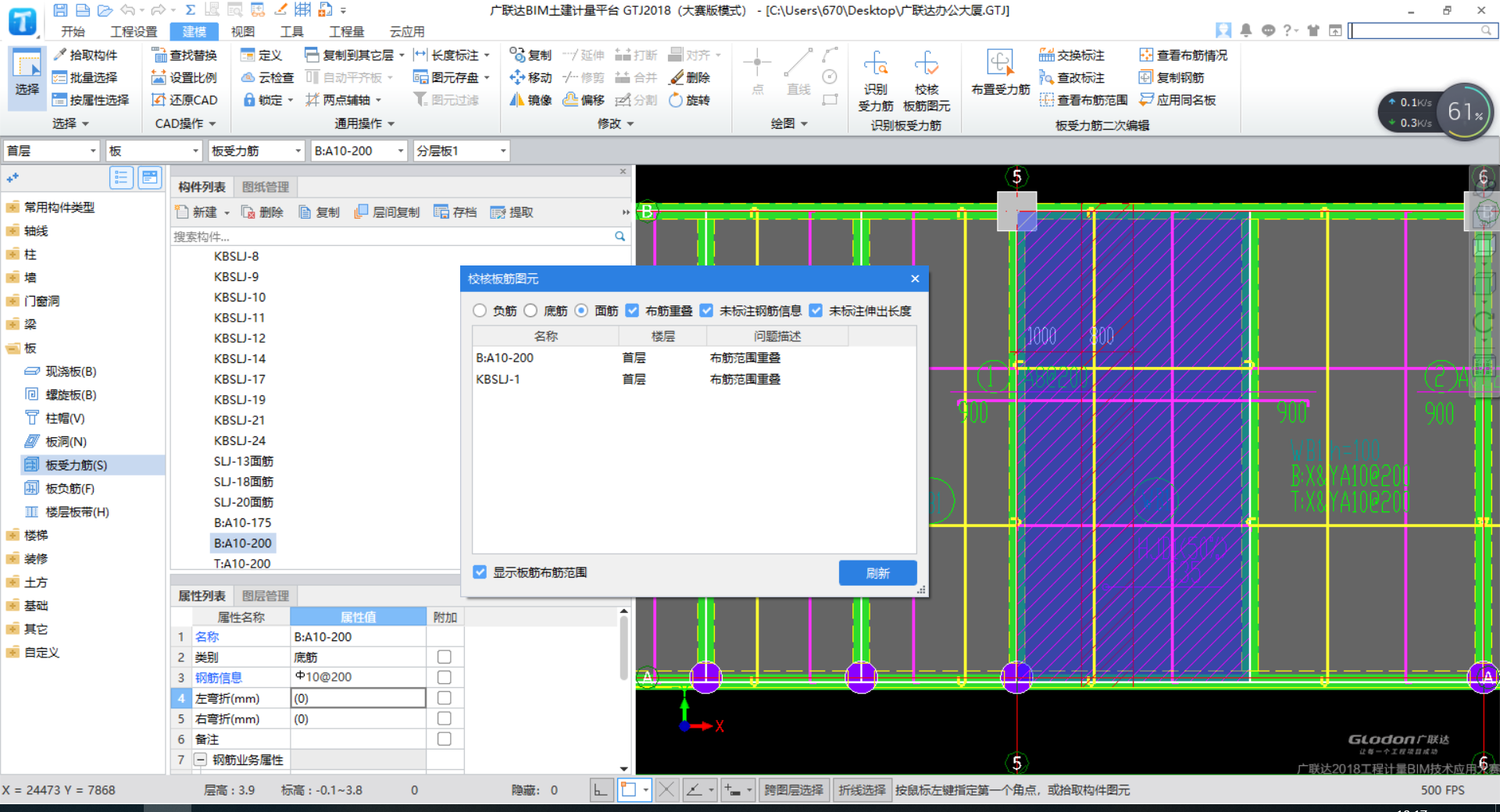This screenshot has height=812, width=1500.
Task: Select the 负筋 radio button
Action: (480, 311)
